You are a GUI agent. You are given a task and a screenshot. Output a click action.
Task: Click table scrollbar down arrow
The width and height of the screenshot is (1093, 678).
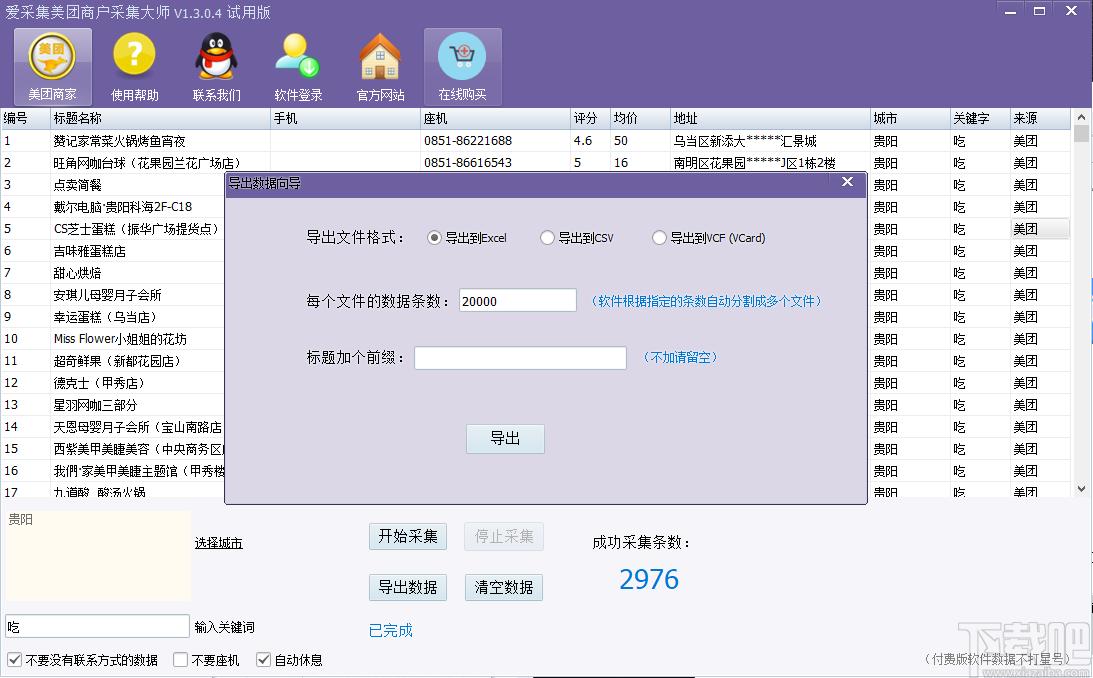click(x=1081, y=489)
